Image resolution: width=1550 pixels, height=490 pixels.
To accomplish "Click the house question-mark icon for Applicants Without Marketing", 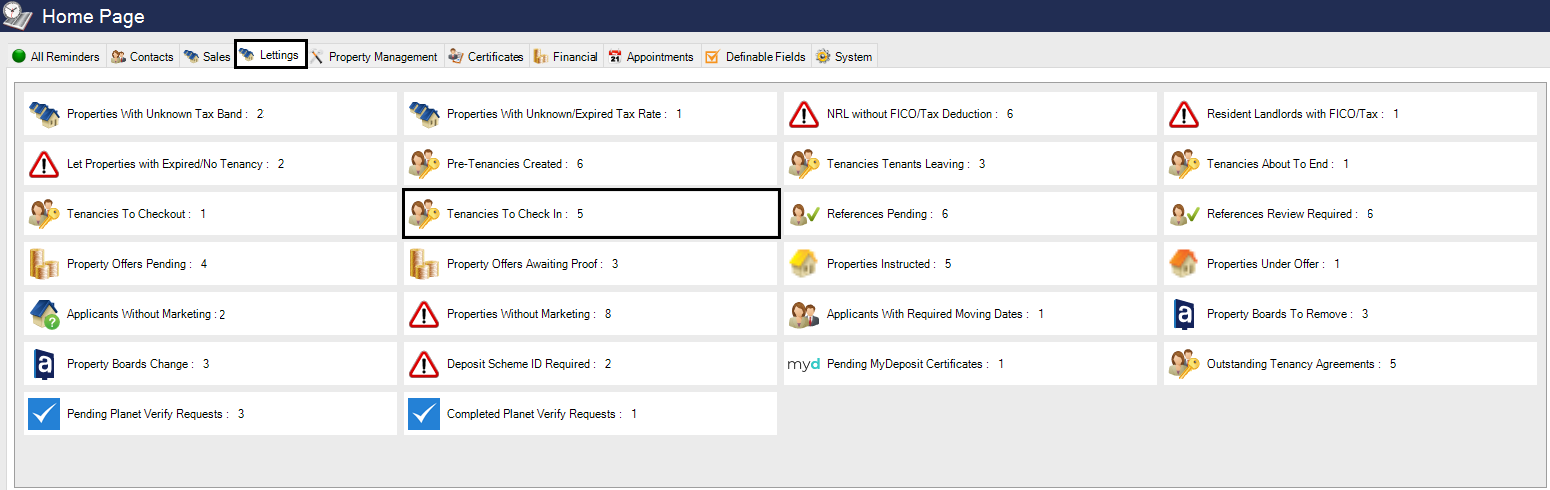I will [x=44, y=314].
